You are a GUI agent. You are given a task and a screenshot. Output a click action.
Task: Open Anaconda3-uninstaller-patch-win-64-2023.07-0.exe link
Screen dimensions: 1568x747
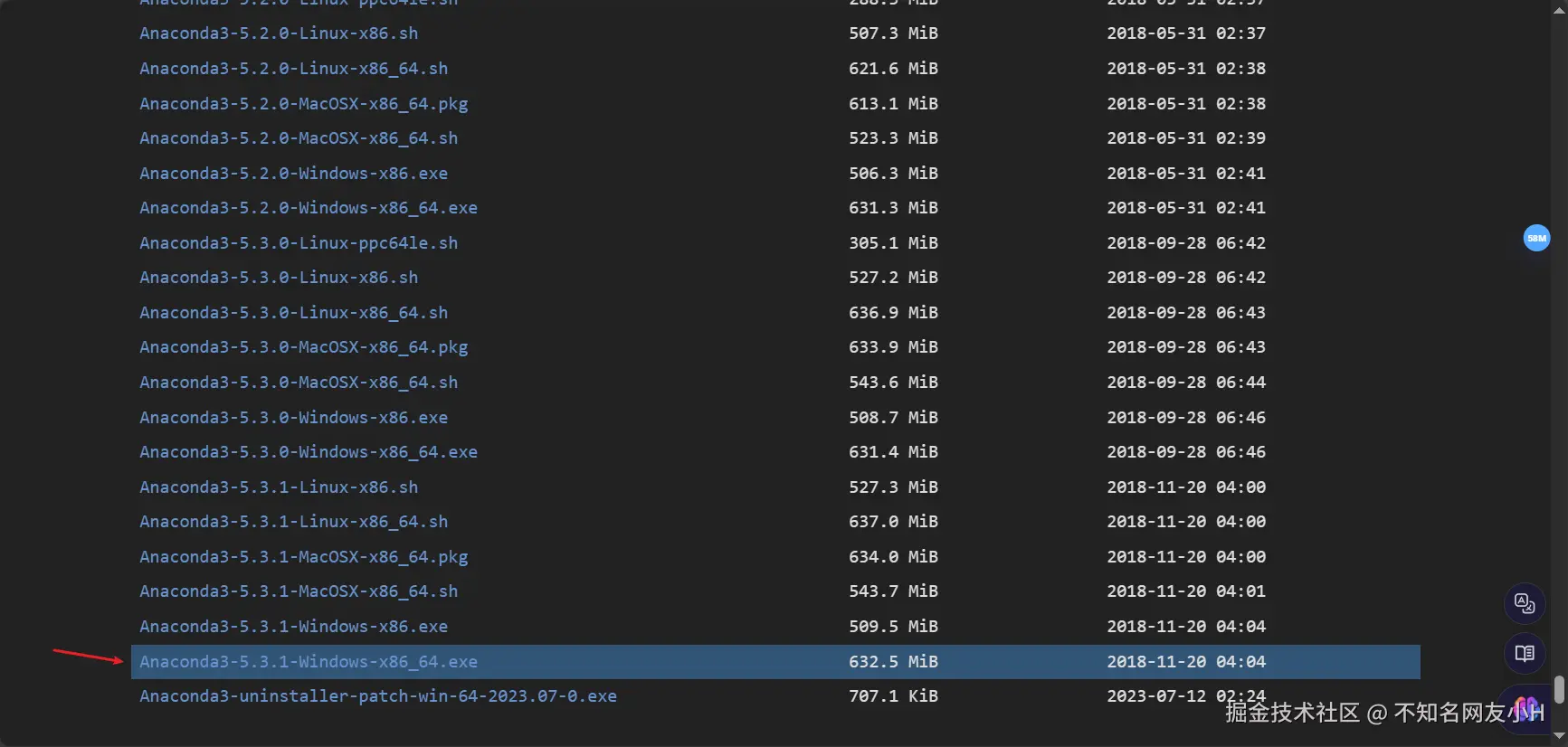378,696
